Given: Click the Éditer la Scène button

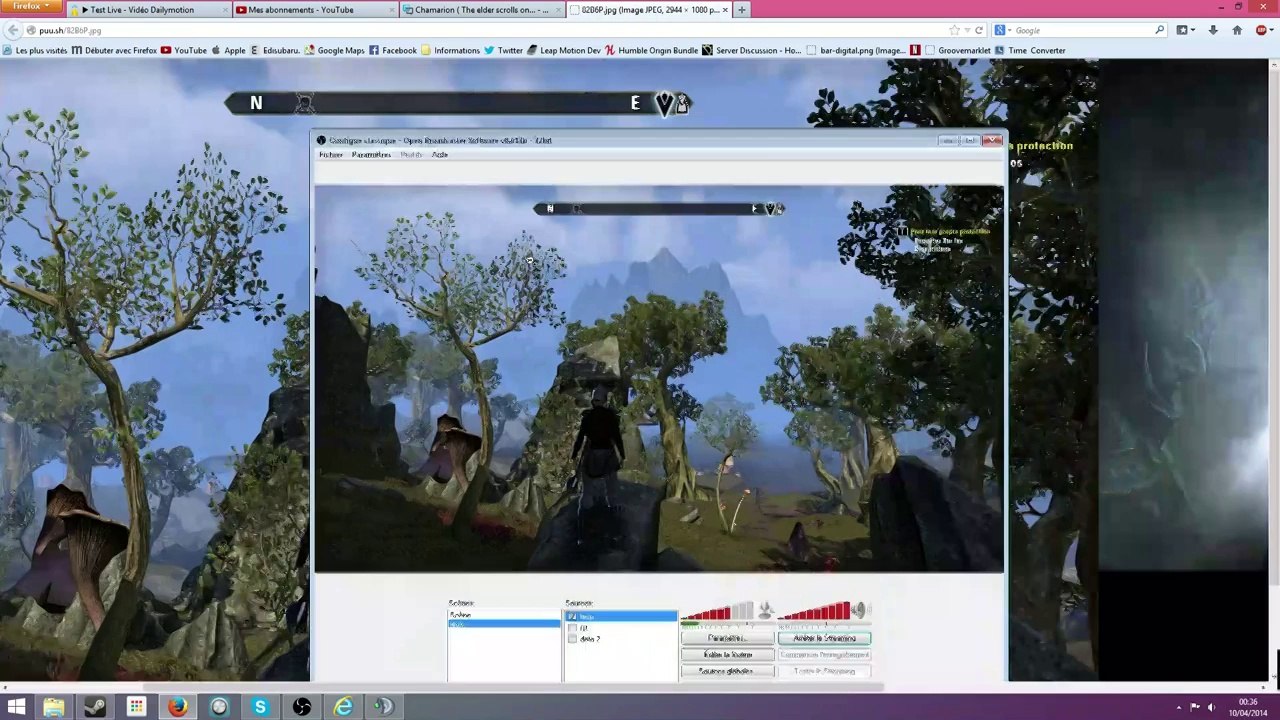Looking at the screenshot, I should tap(727, 655).
